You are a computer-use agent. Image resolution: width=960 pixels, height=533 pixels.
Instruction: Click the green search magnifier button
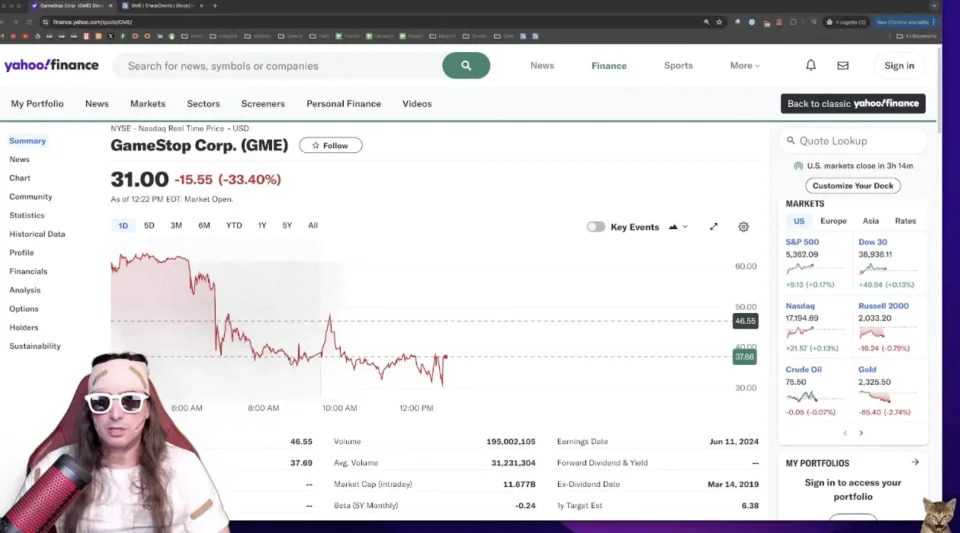click(466, 65)
